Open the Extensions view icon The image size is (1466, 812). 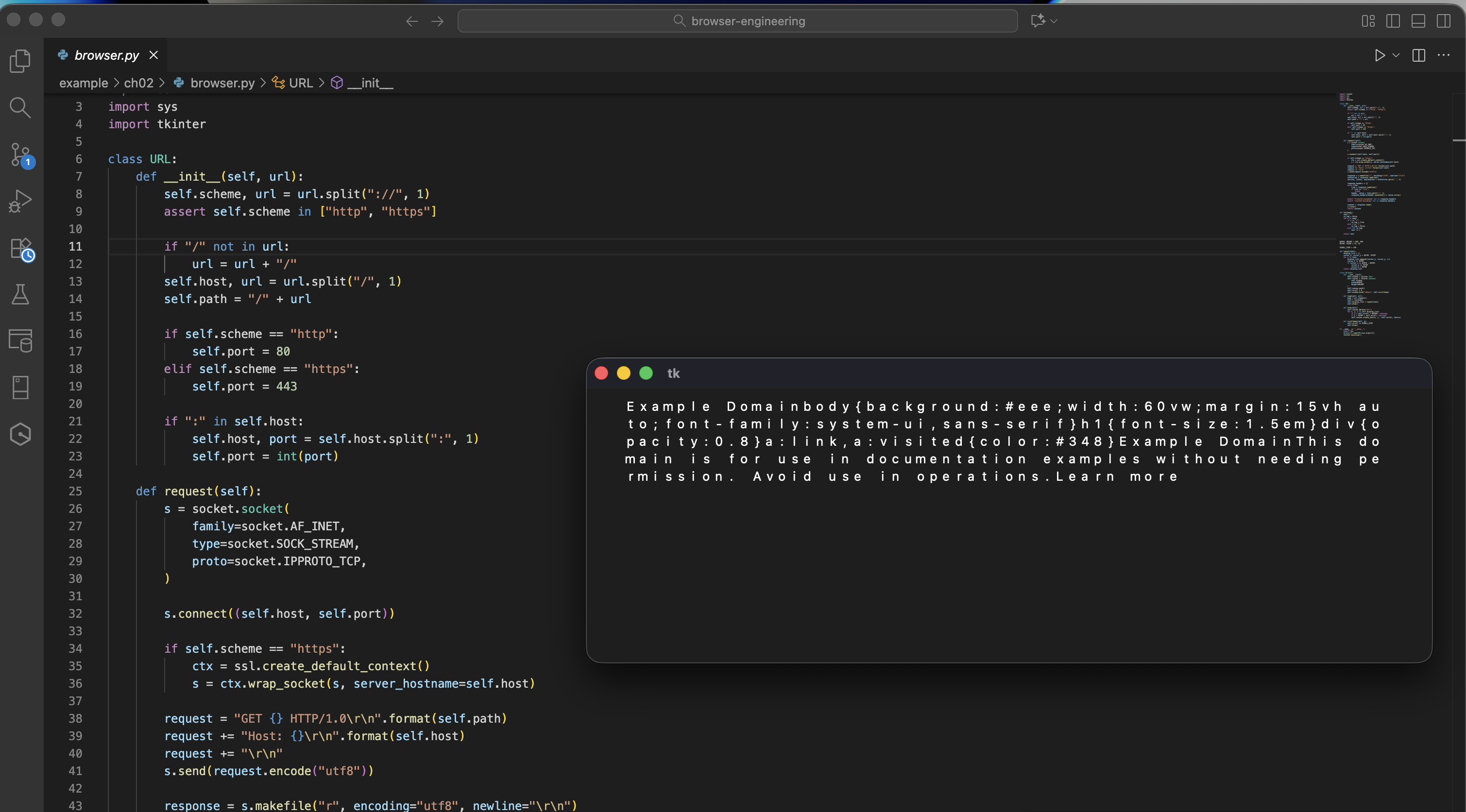[x=20, y=249]
